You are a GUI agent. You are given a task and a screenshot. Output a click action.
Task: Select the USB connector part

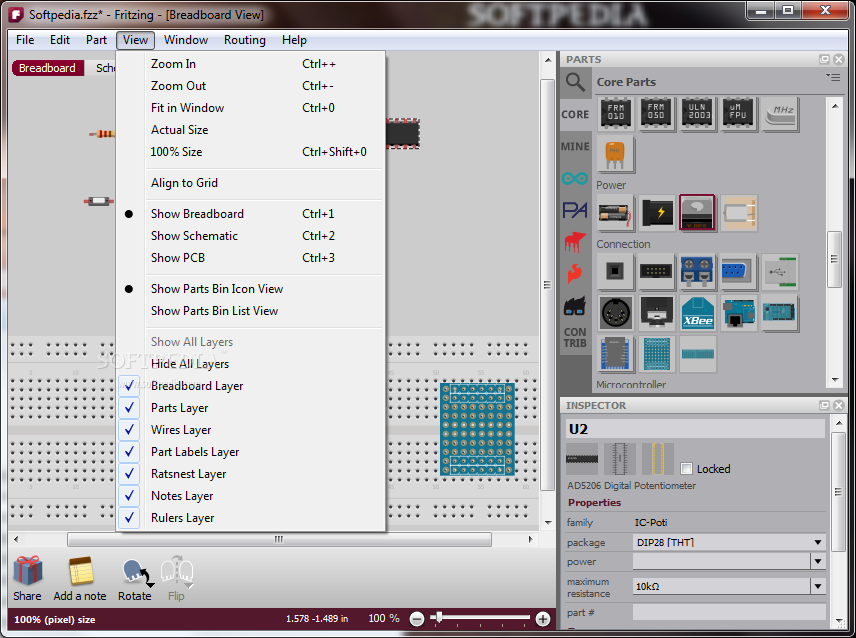[x=780, y=271]
